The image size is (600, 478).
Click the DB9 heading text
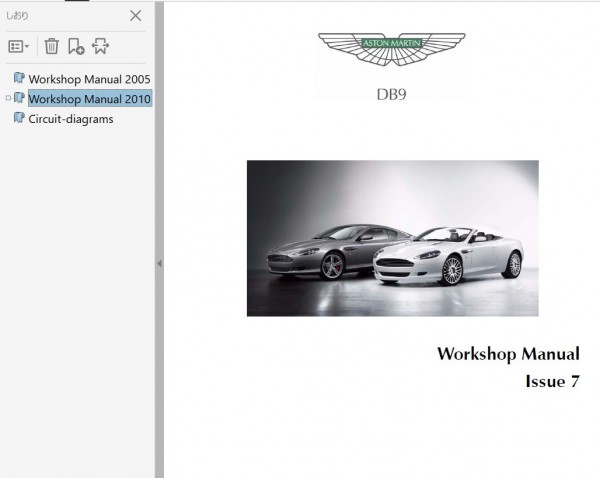pyautogui.click(x=391, y=94)
